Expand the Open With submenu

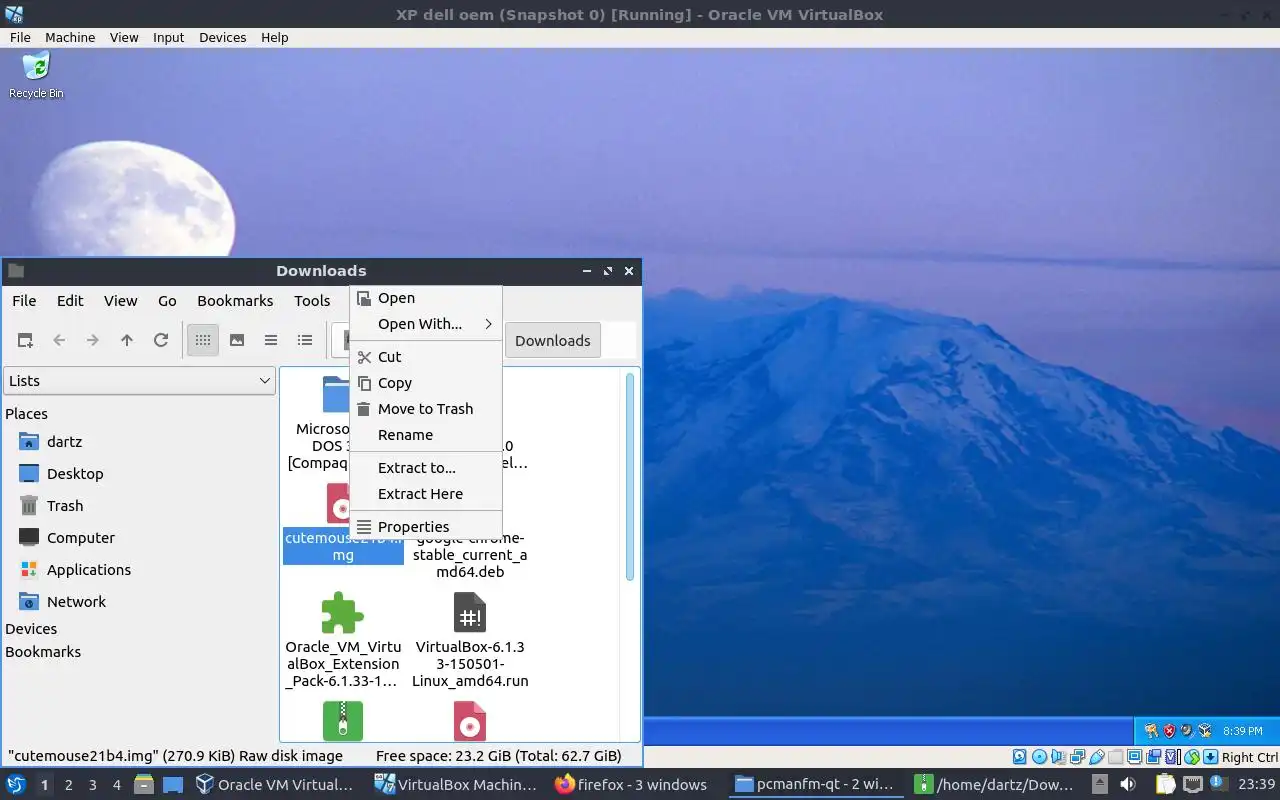pos(426,324)
